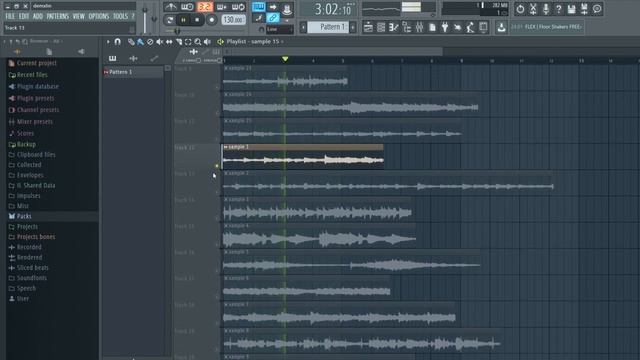Toggle the metronome icon
The width and height of the screenshot is (640, 360).
point(171,7)
